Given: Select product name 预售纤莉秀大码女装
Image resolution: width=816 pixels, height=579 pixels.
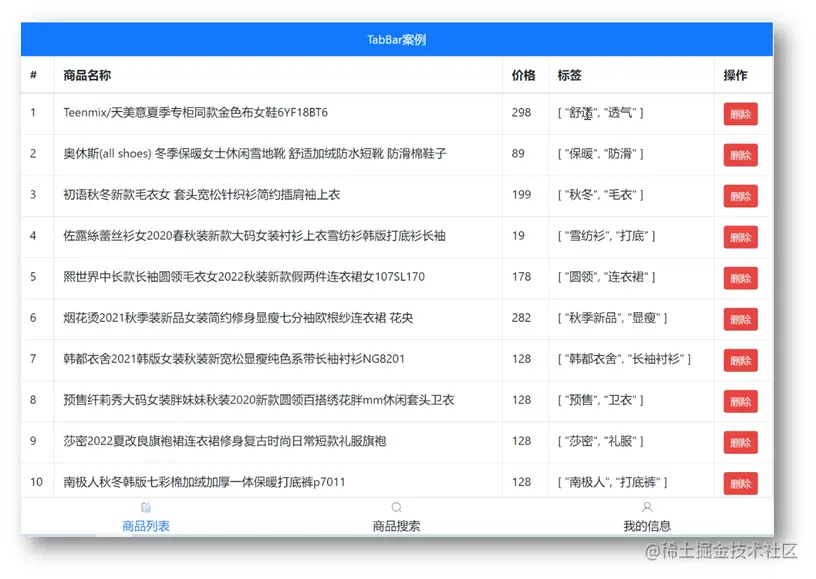Looking at the screenshot, I should pos(259,400).
